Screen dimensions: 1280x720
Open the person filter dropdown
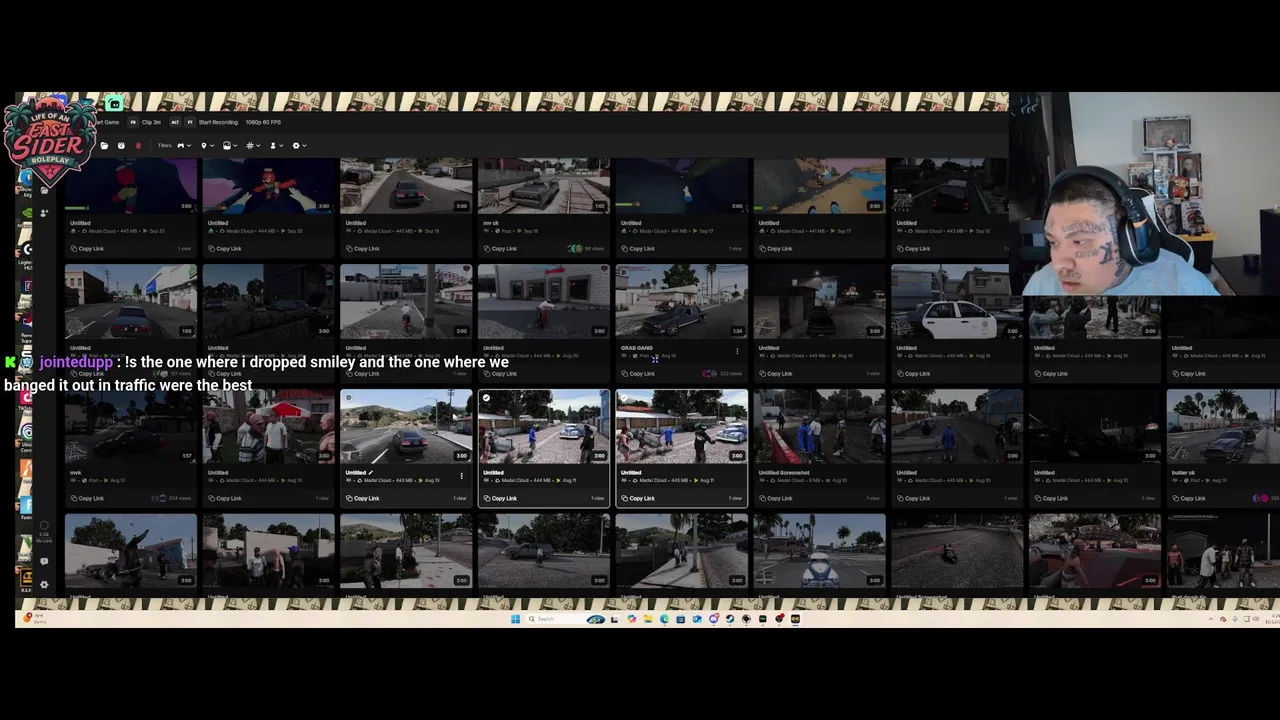coord(275,146)
